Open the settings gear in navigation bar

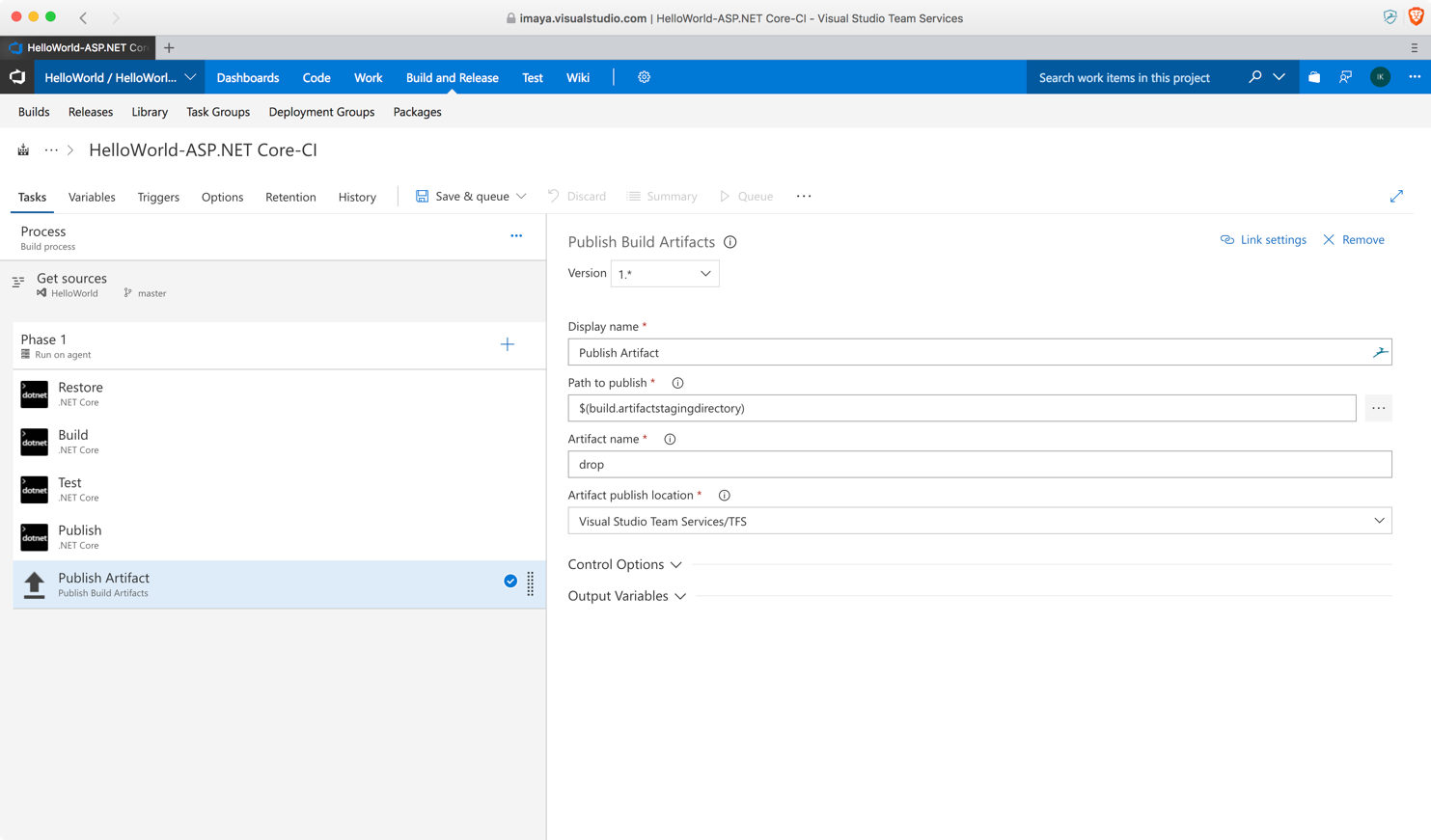[644, 77]
